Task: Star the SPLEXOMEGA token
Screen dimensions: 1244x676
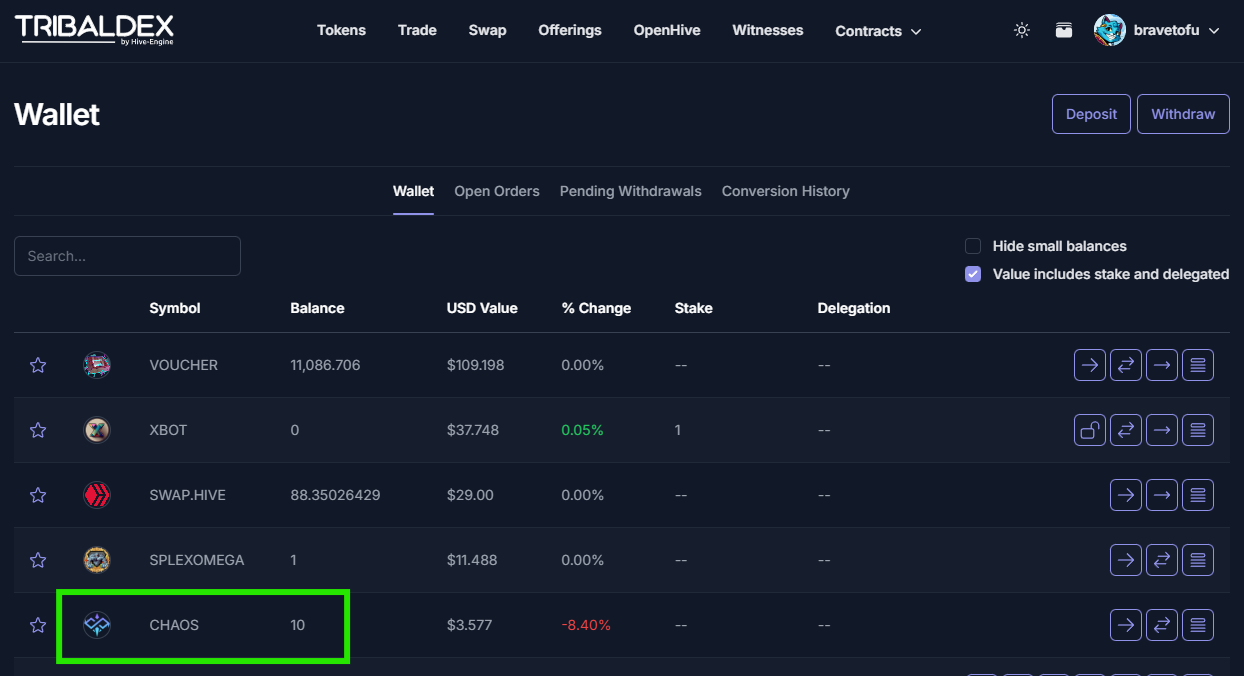Action: pos(38,560)
